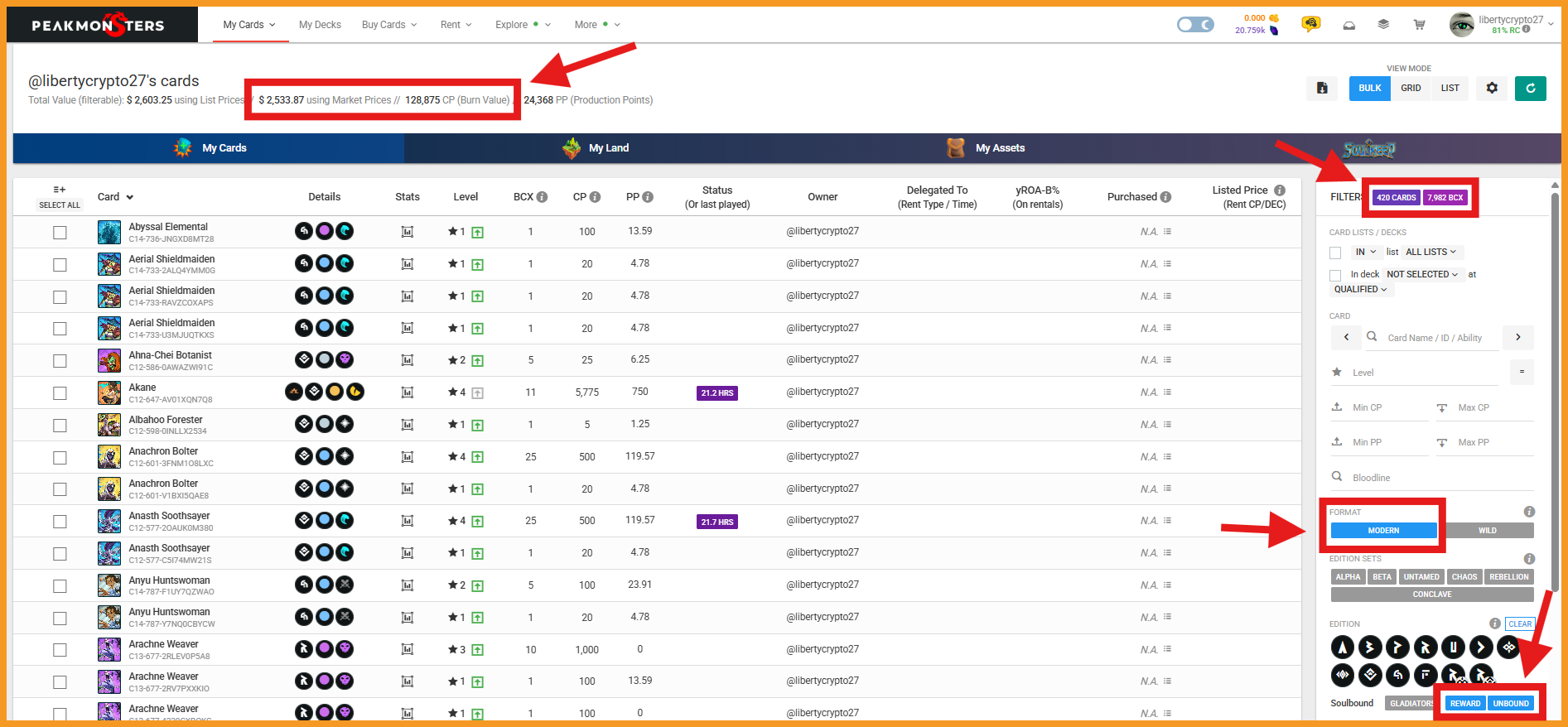This screenshot has width=1568, height=727.
Task: Filter by Alpha edition rune icon
Action: click(x=1343, y=648)
